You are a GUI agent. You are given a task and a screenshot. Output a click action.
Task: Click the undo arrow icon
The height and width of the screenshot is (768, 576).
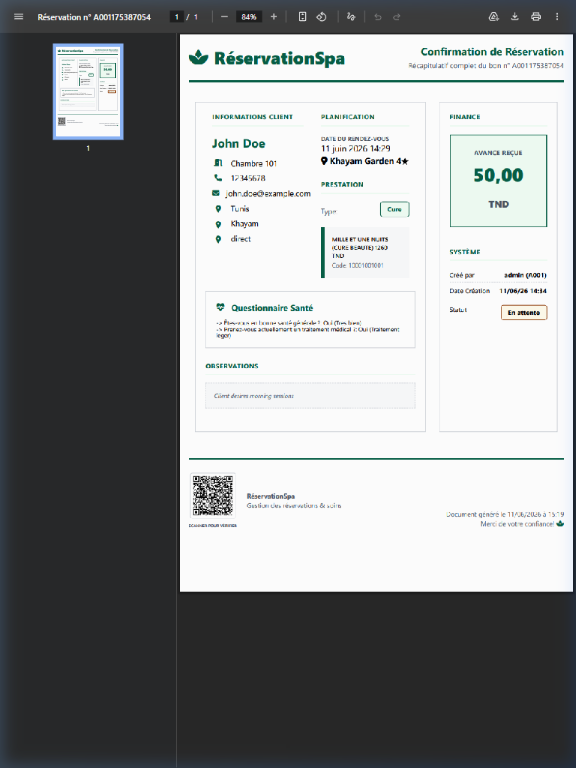(x=378, y=17)
